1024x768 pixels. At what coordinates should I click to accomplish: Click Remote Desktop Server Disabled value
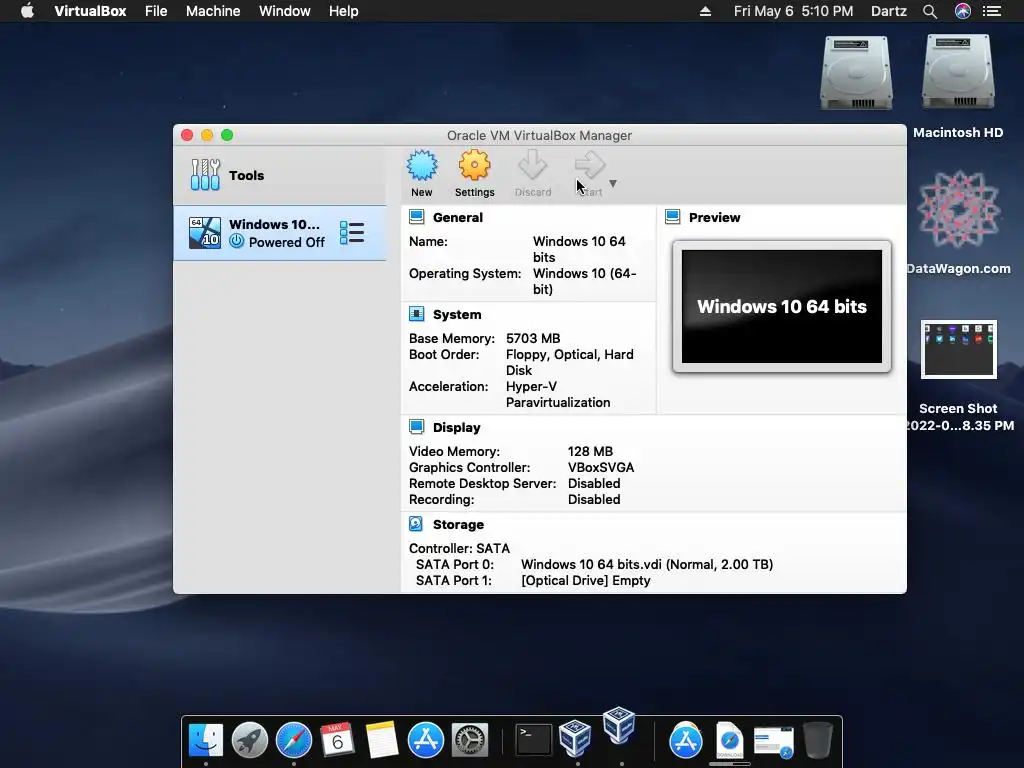(594, 483)
